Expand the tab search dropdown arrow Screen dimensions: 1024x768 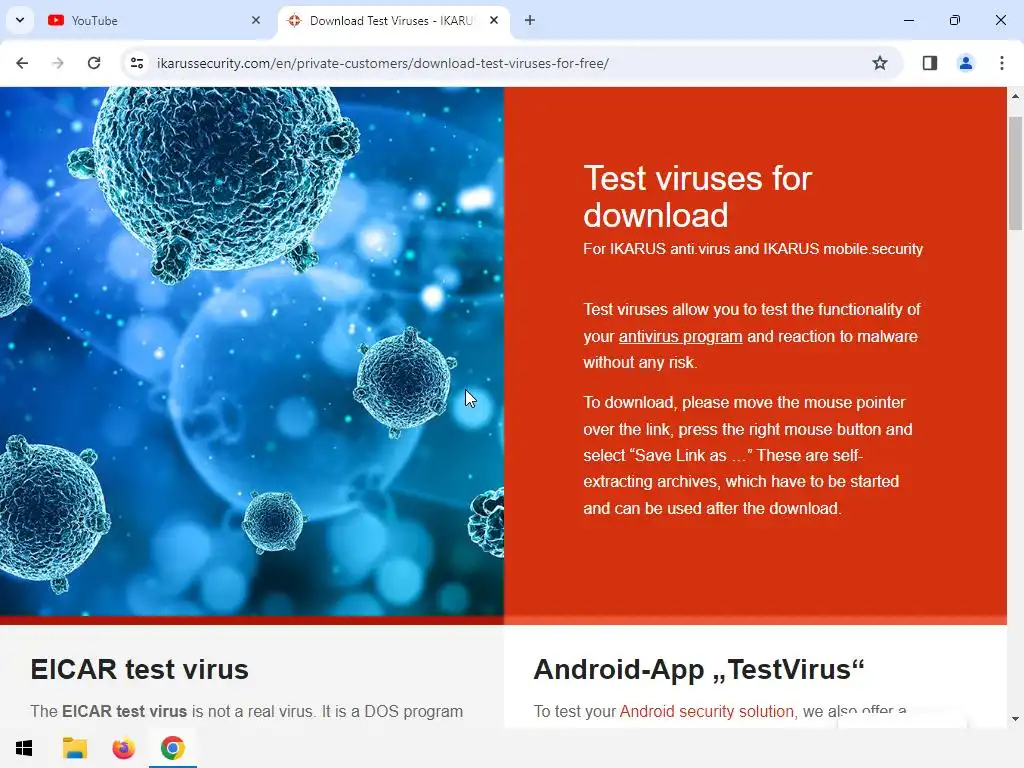(20, 20)
